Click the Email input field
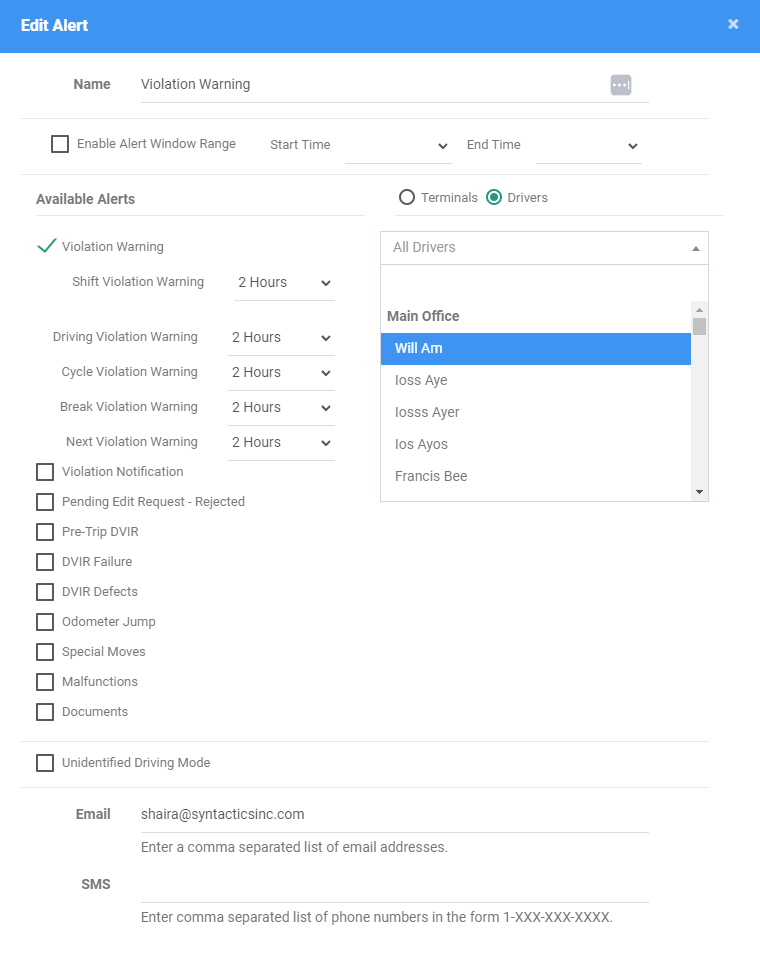Viewport: 760px width, 956px height. [394, 815]
